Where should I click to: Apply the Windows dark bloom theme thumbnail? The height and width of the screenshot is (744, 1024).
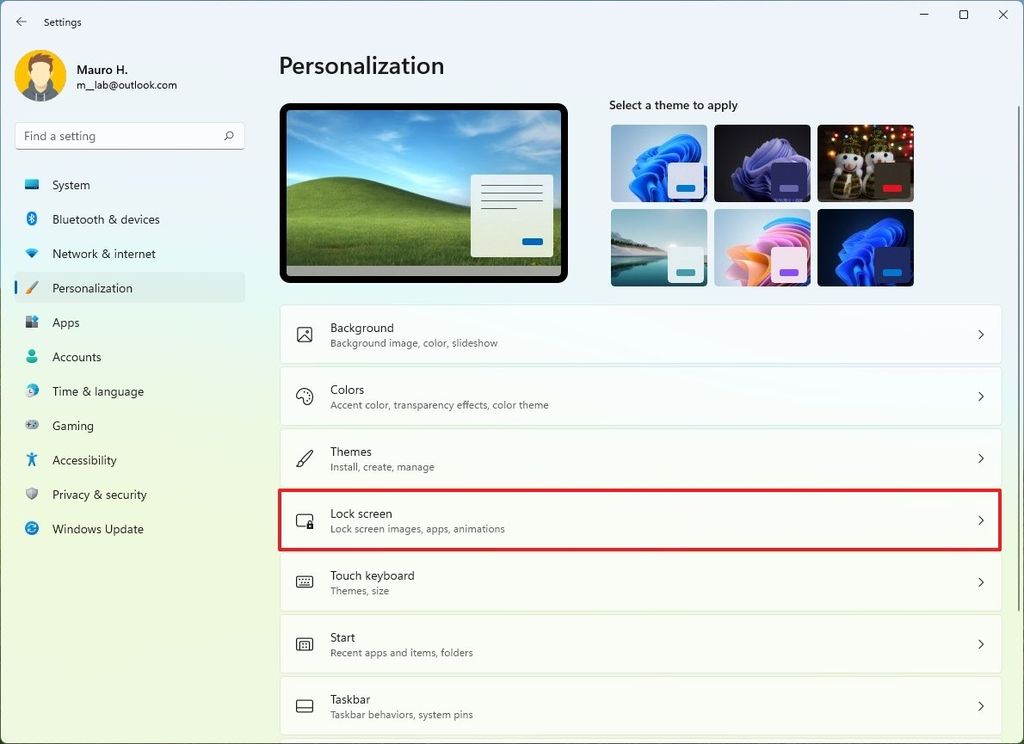click(x=762, y=164)
